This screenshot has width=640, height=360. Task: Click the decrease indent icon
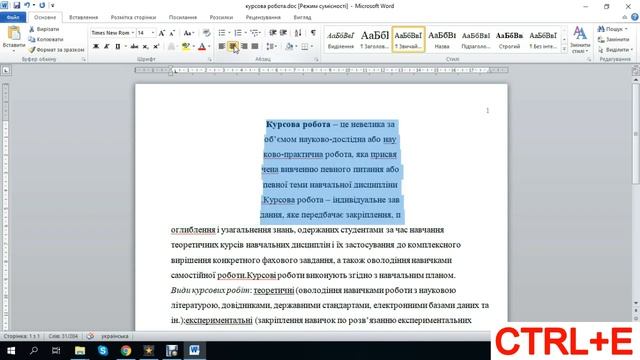pyautogui.click(x=273, y=33)
